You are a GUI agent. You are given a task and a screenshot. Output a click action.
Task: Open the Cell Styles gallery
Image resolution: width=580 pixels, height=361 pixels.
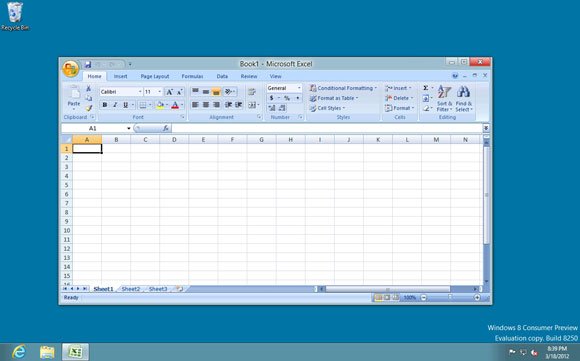click(x=327, y=108)
